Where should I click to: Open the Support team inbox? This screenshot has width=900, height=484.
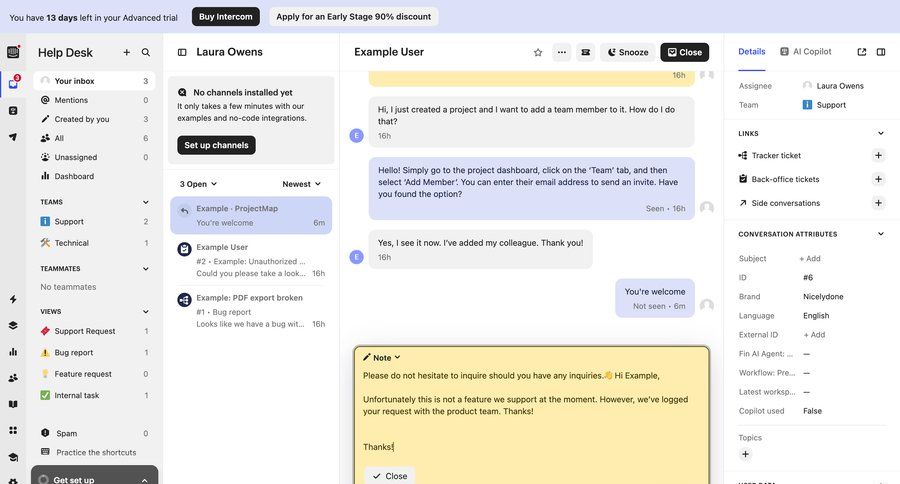(x=94, y=221)
